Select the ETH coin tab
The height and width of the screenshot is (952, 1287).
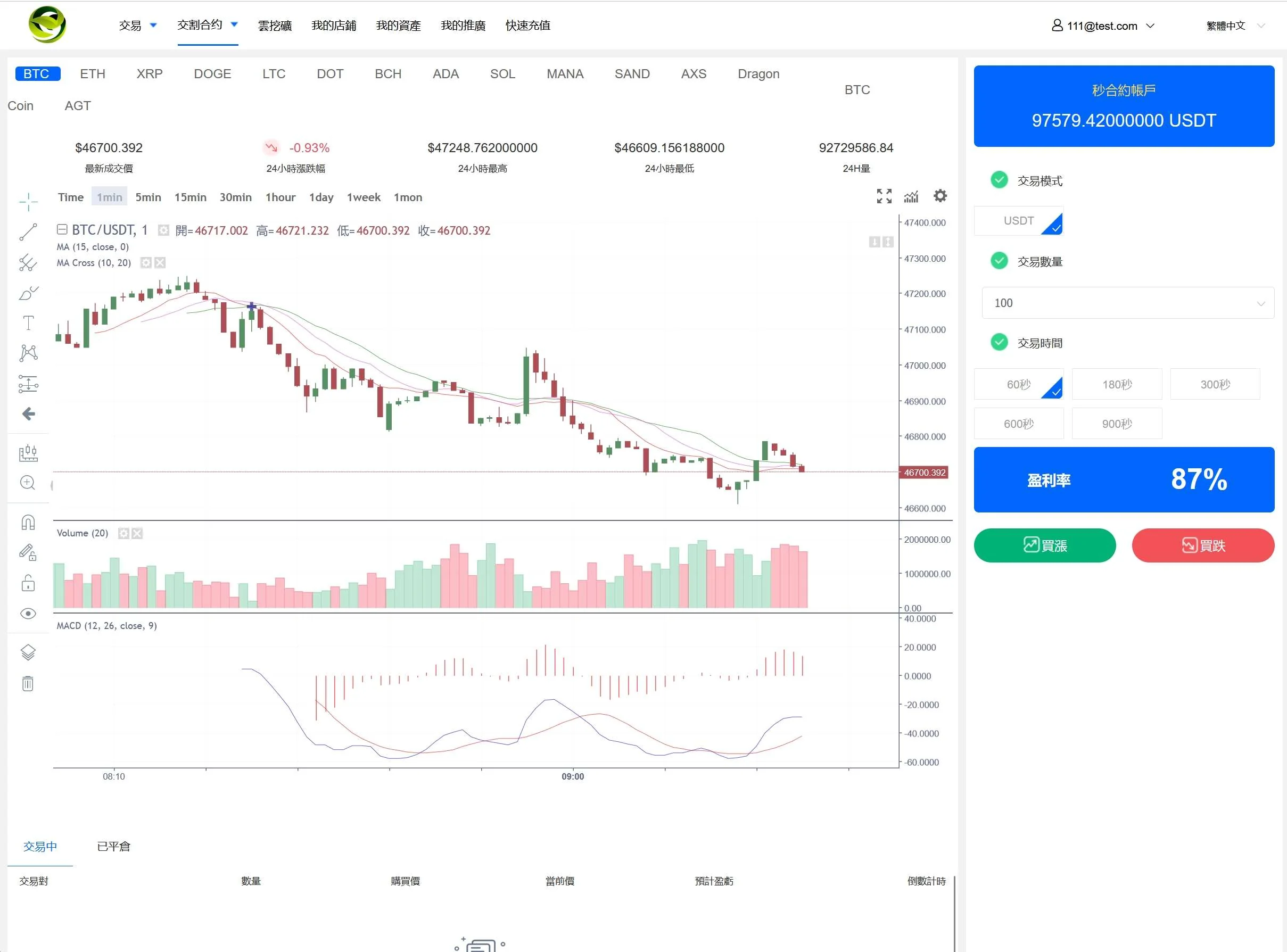[x=93, y=74]
